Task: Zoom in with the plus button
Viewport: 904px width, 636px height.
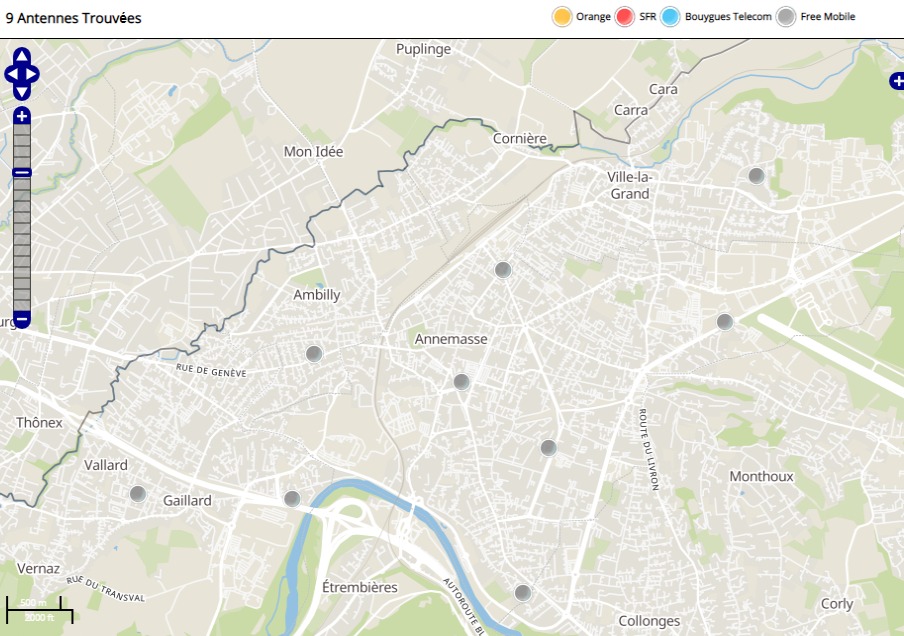Action: pos(22,116)
